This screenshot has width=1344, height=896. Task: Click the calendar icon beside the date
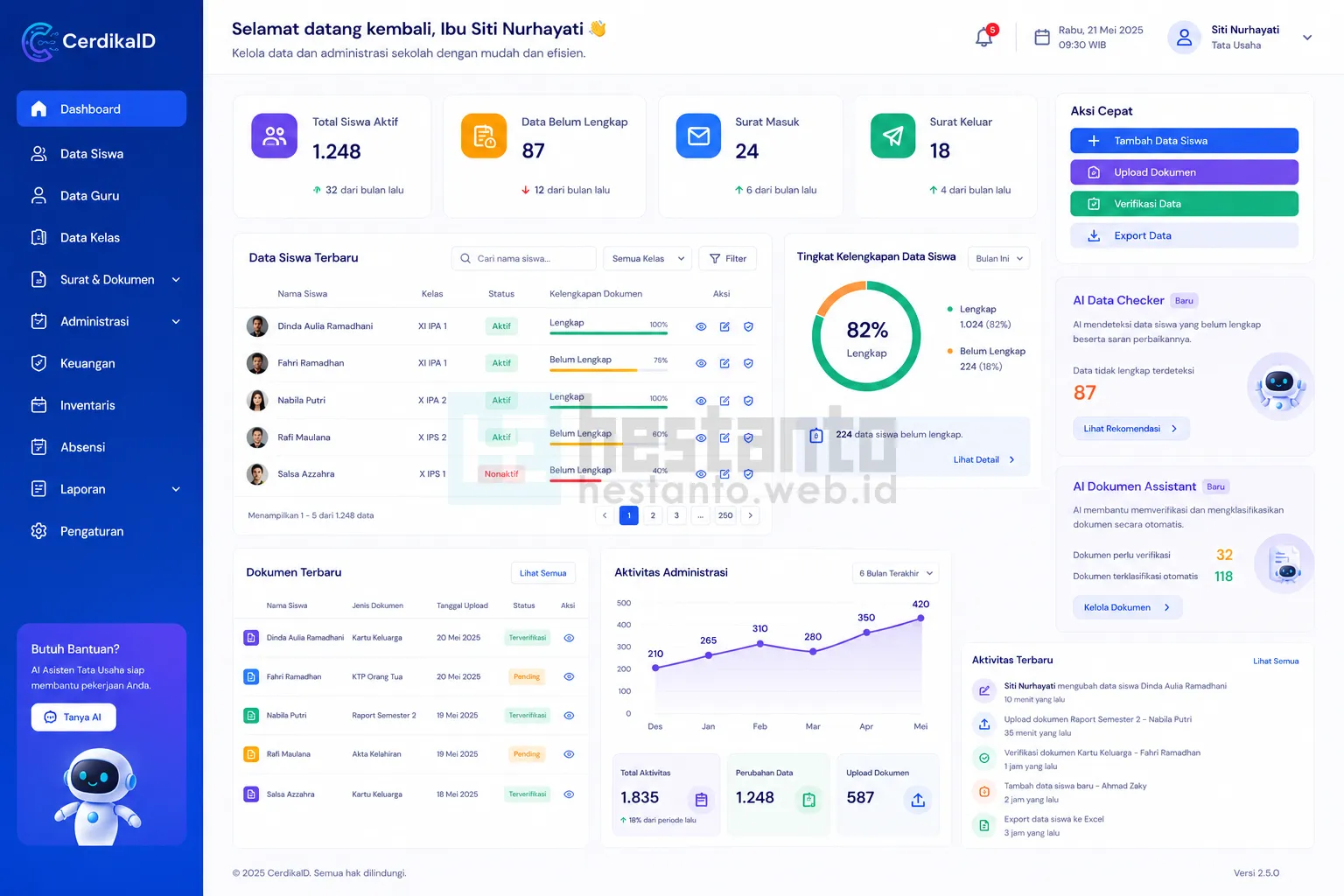tap(1042, 37)
